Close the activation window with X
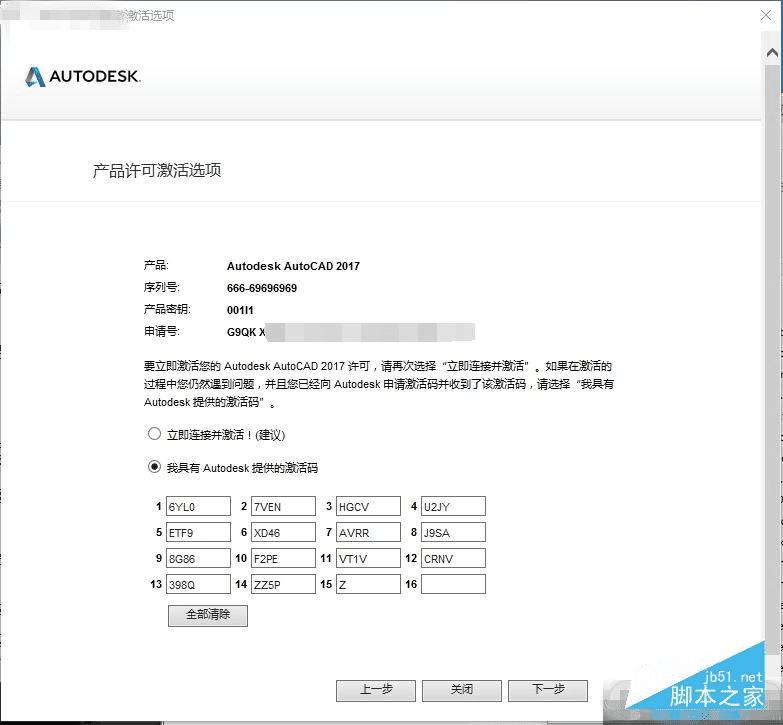The width and height of the screenshot is (783, 725). [766, 15]
